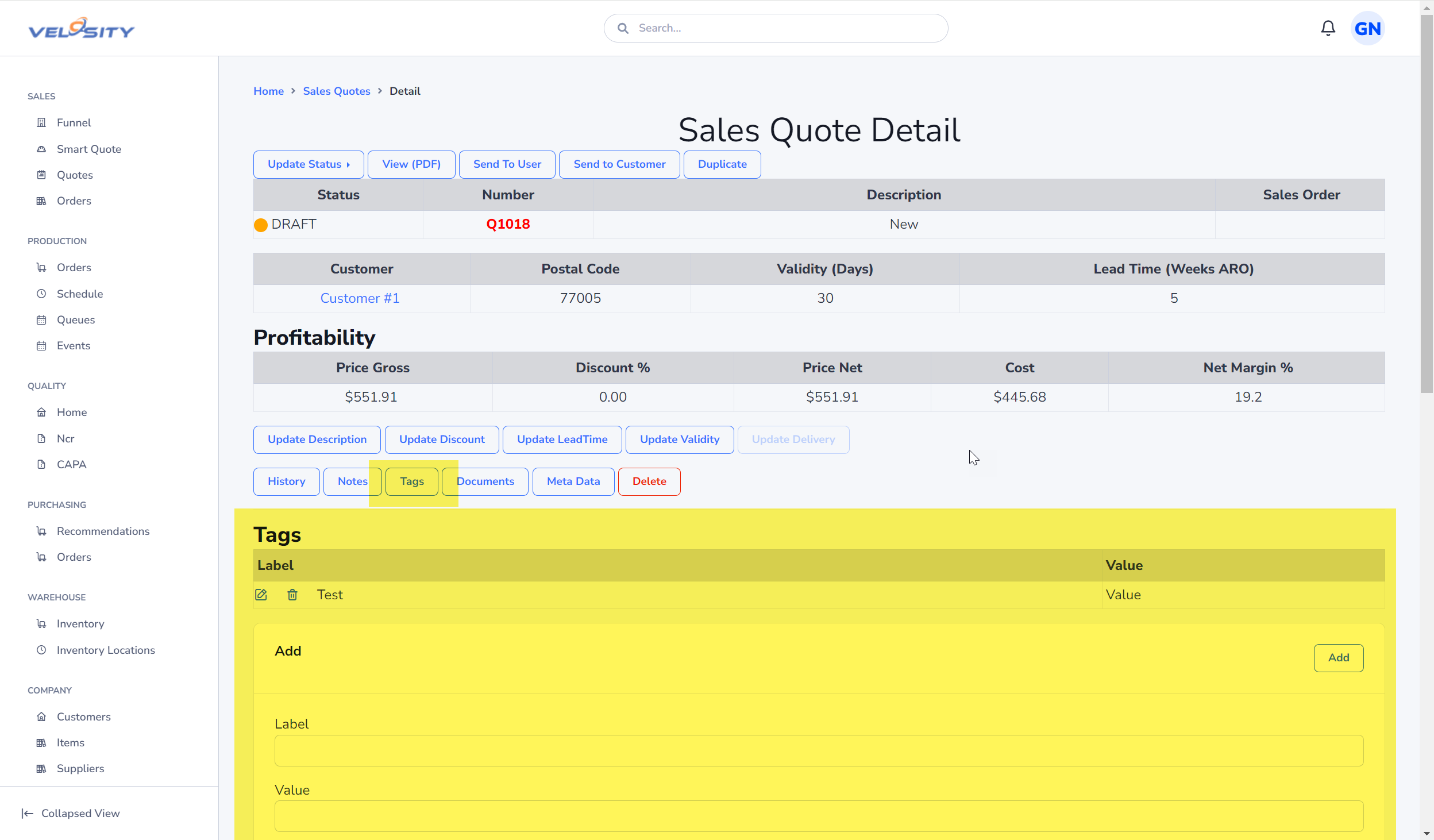Click the scrollbar up arrow
This screenshot has width=1434, height=840.
(x=1427, y=7)
